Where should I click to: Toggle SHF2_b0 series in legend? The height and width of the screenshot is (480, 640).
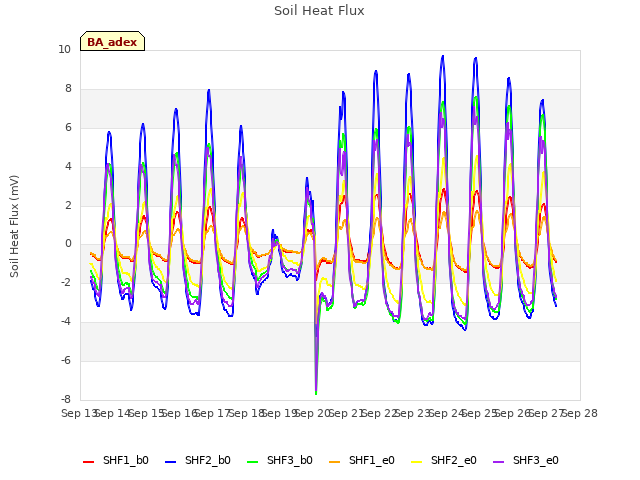pyautogui.click(x=198, y=460)
